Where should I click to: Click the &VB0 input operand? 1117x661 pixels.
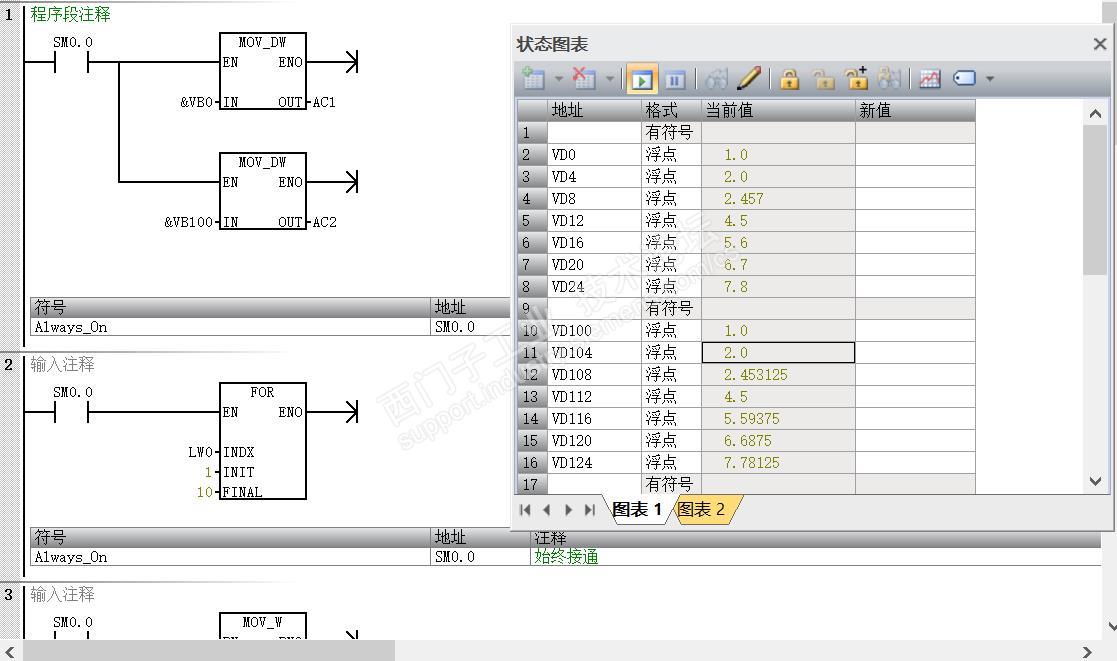(x=197, y=103)
